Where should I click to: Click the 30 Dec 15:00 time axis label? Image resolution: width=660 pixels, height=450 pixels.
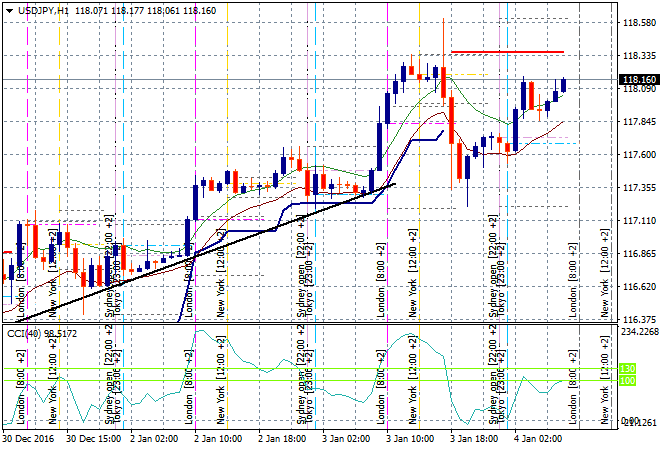click(x=93, y=439)
